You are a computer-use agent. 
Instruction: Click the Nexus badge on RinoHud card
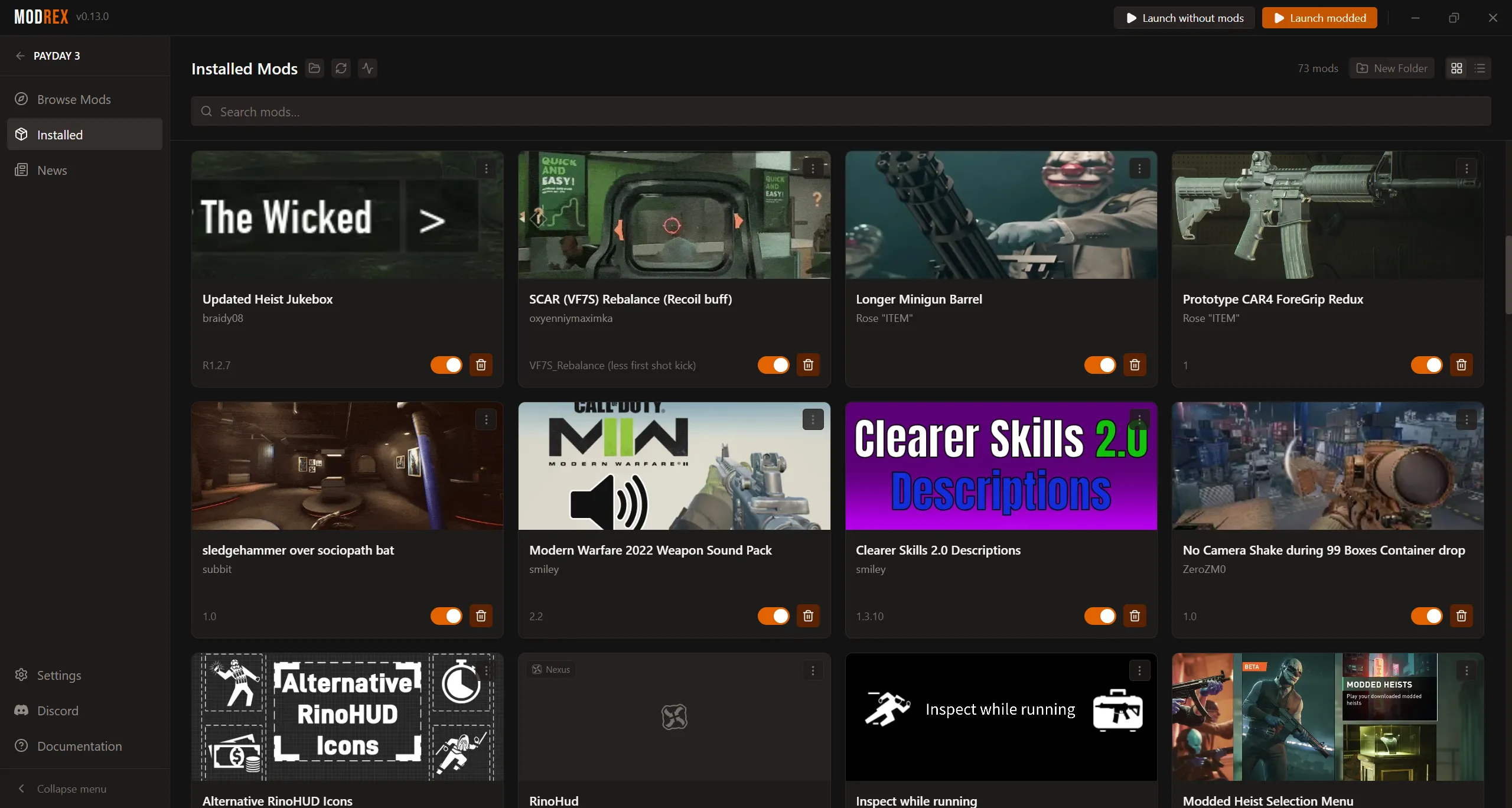pos(550,669)
